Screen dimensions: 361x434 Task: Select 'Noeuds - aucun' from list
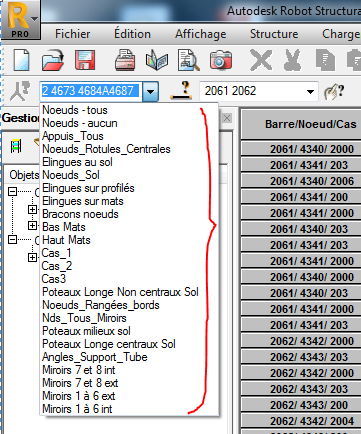pyautogui.click(x=129, y=123)
